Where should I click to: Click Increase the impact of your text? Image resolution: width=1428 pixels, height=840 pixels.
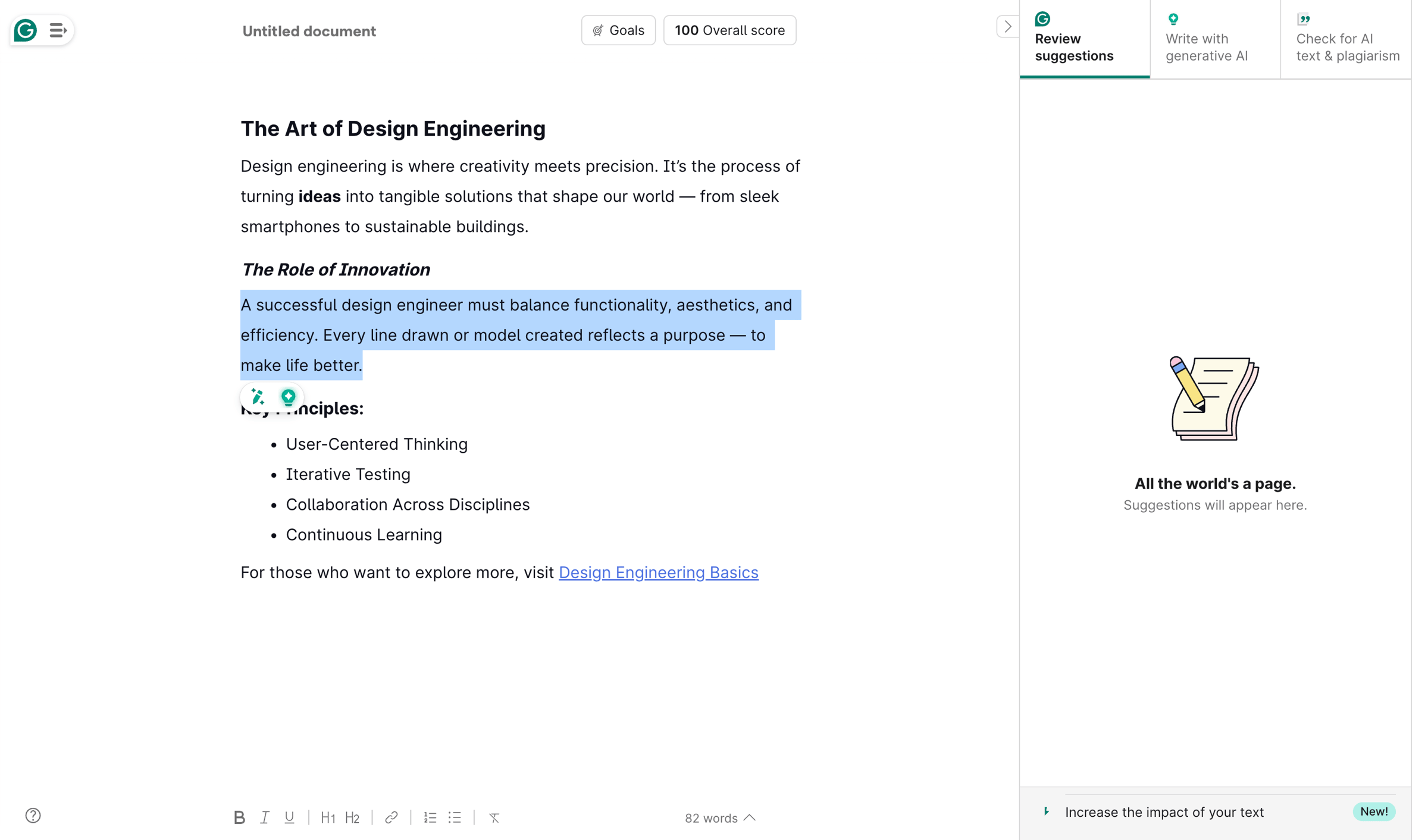1164,812
